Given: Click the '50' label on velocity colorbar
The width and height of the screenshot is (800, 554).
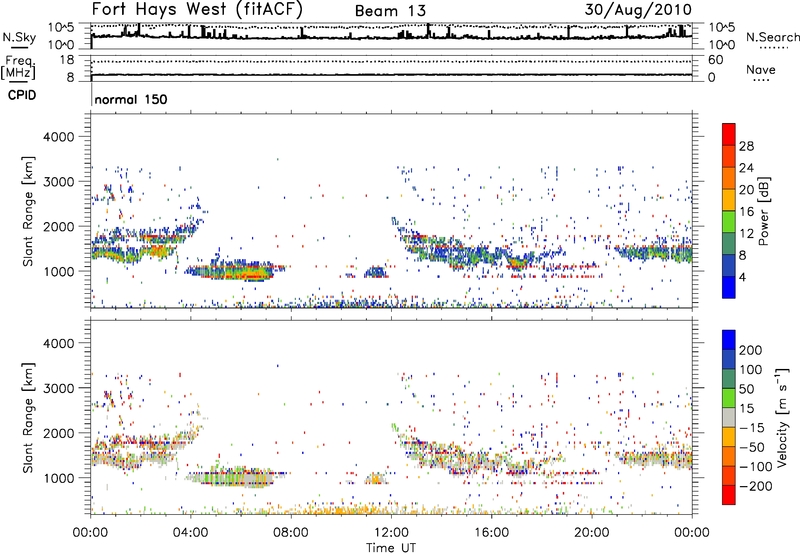Looking at the screenshot, I should 747,389.
